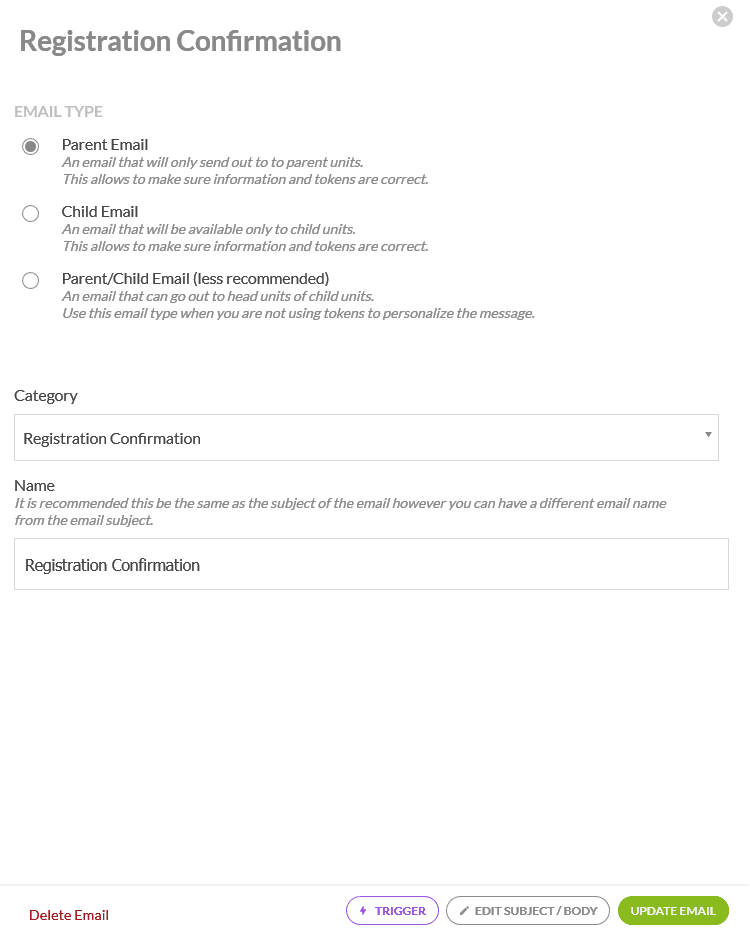Close the Registration Confirmation dialog

coord(722,16)
